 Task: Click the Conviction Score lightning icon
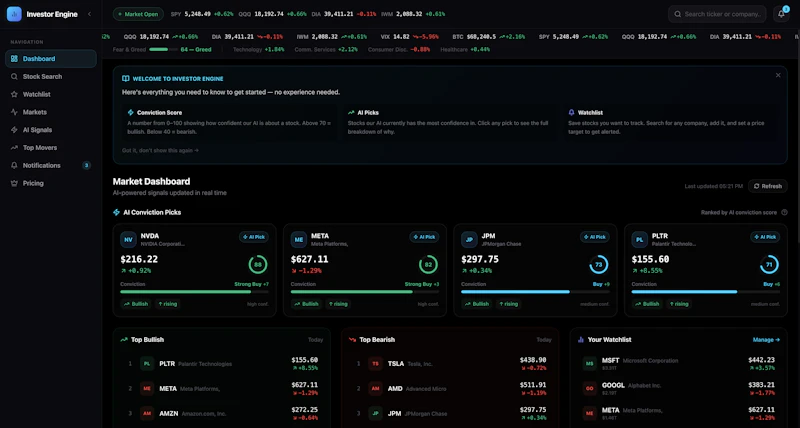coord(131,112)
